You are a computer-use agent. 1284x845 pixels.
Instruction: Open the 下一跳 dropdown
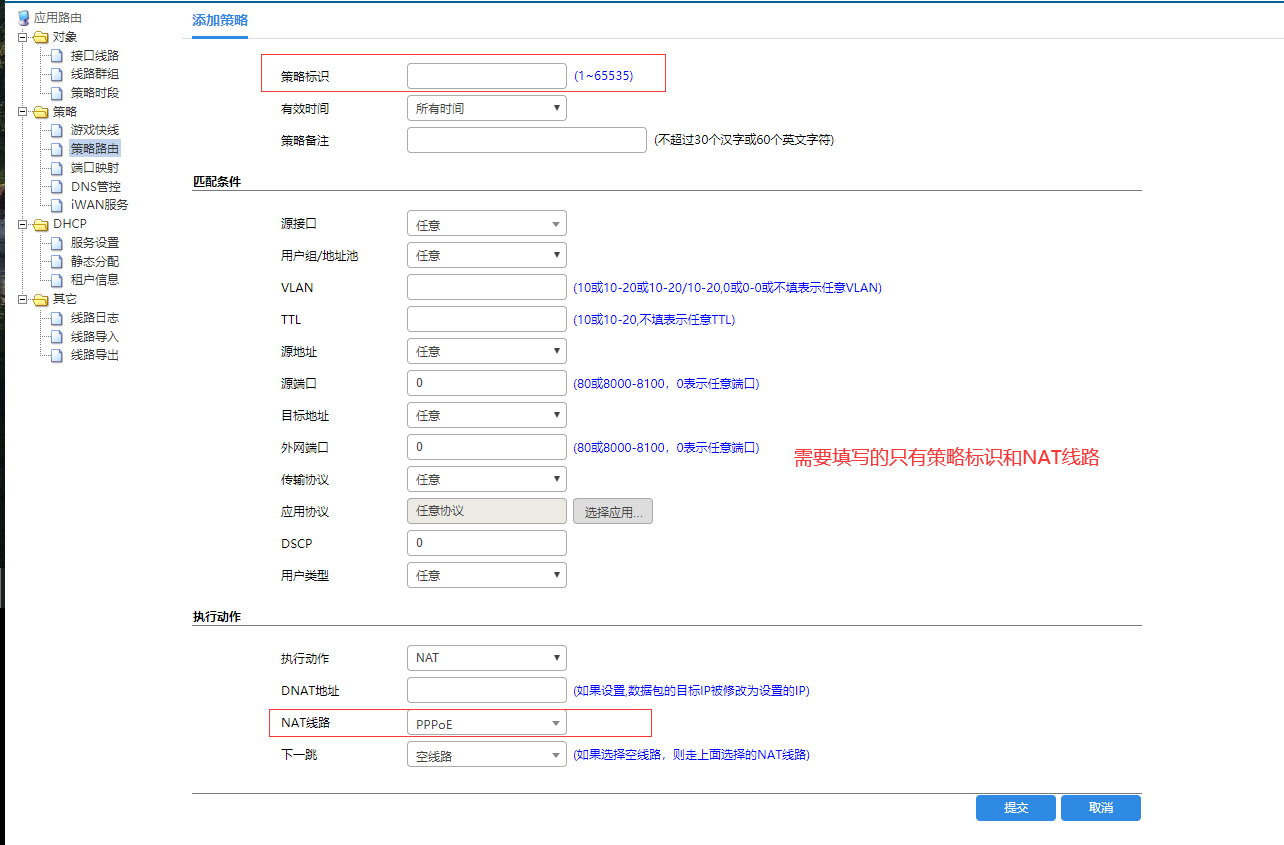pos(487,755)
